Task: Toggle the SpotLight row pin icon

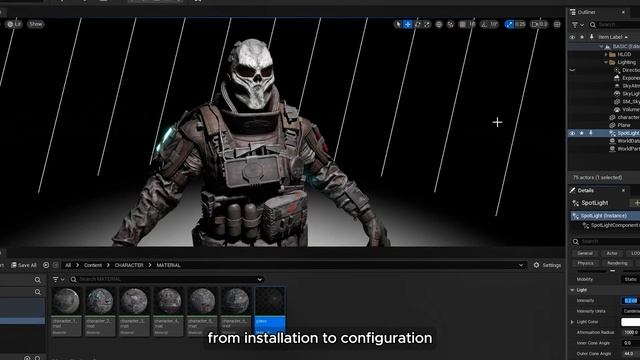Action: pos(590,133)
